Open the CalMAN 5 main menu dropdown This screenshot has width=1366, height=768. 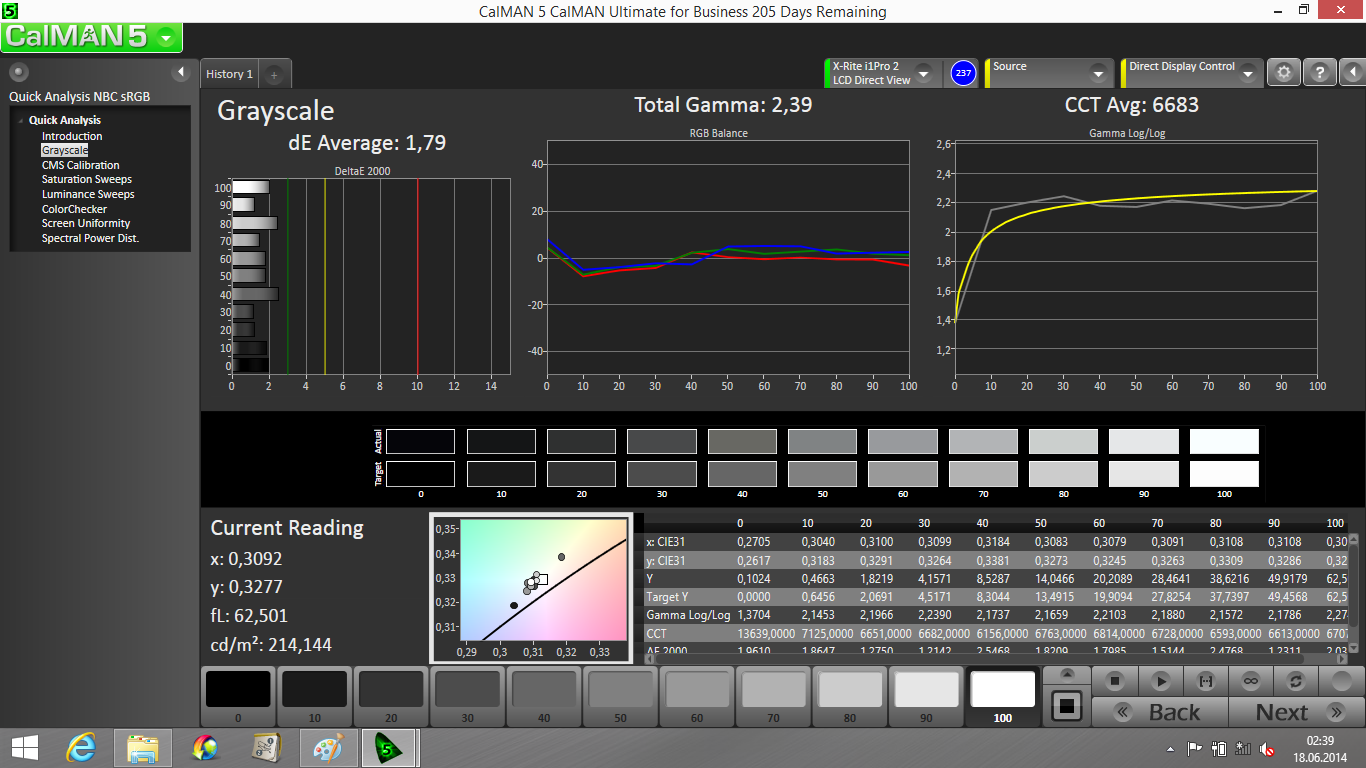(x=166, y=38)
